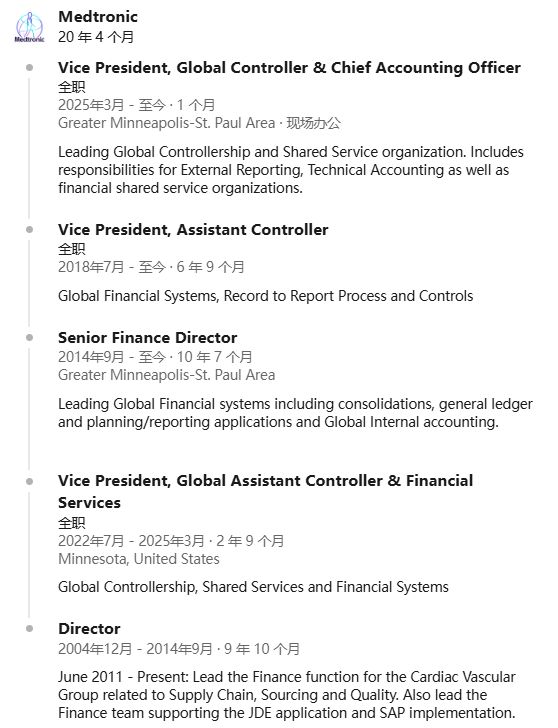
Task: Click the 现场办公 Greater Minneapolis-St. Paul location line
Action: [x=200, y=123]
